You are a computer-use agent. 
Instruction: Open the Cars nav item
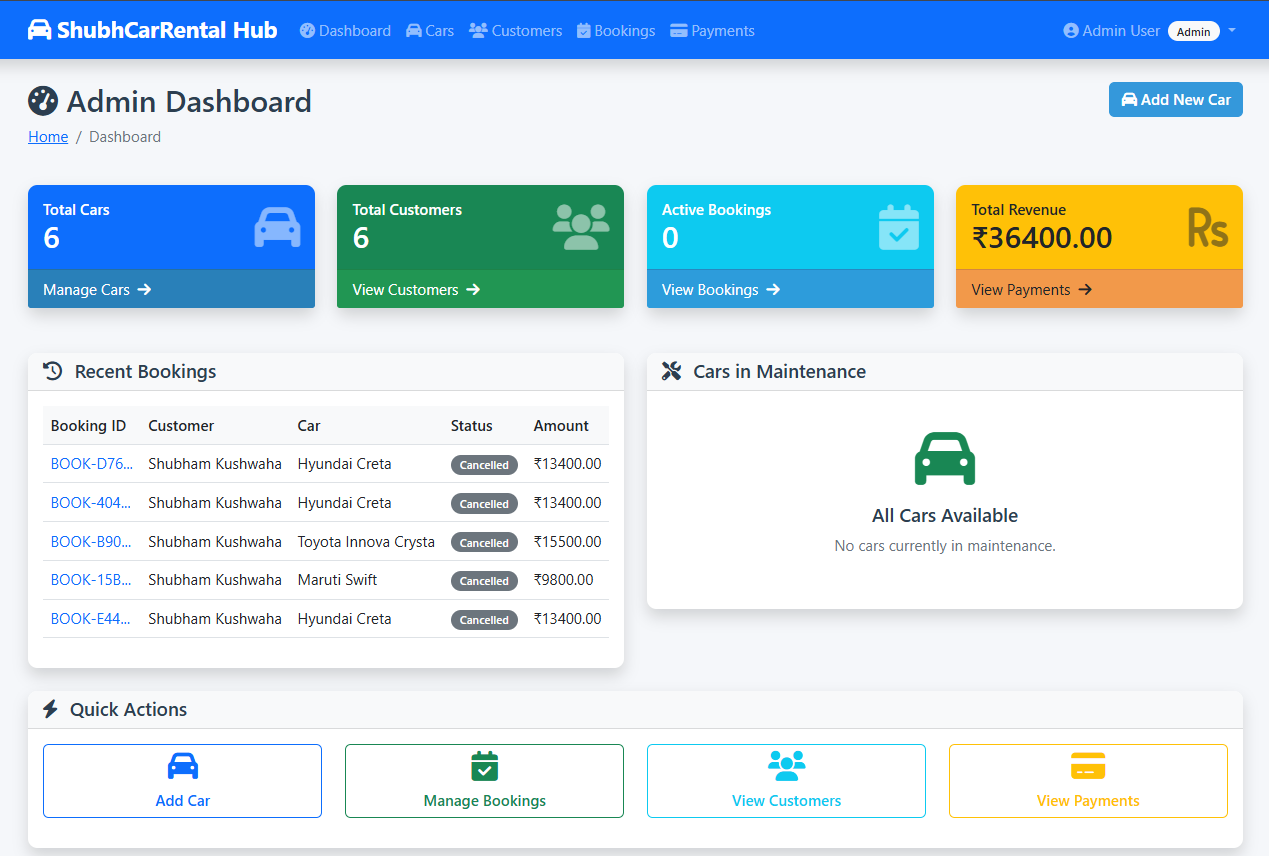coord(430,31)
